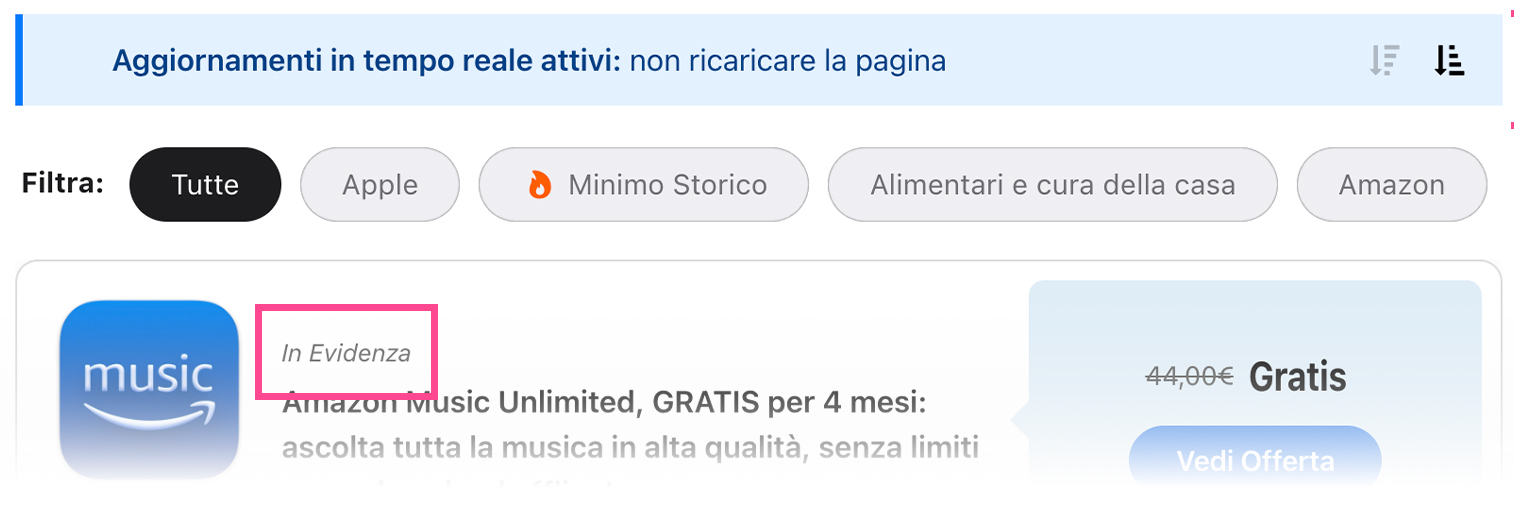Click the descending sort icon

click(1449, 61)
